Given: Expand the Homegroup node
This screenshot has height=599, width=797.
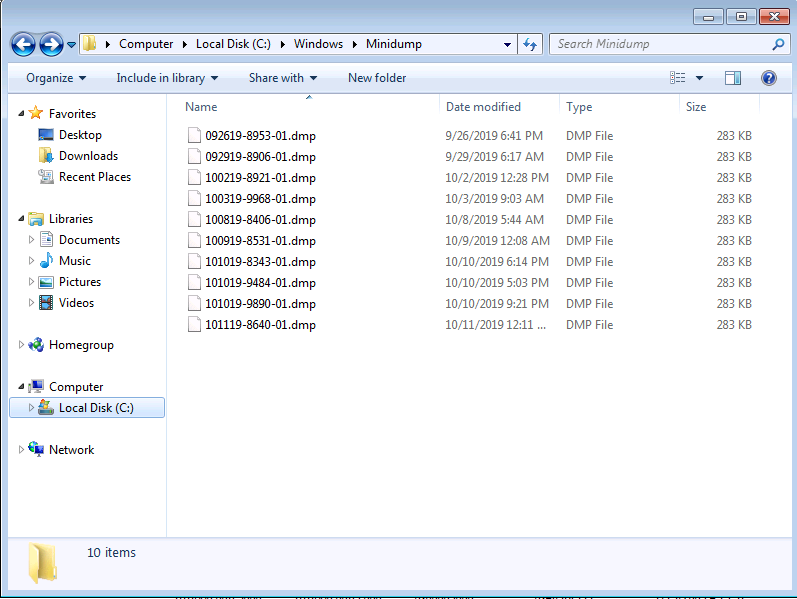Looking at the screenshot, I should [21, 345].
